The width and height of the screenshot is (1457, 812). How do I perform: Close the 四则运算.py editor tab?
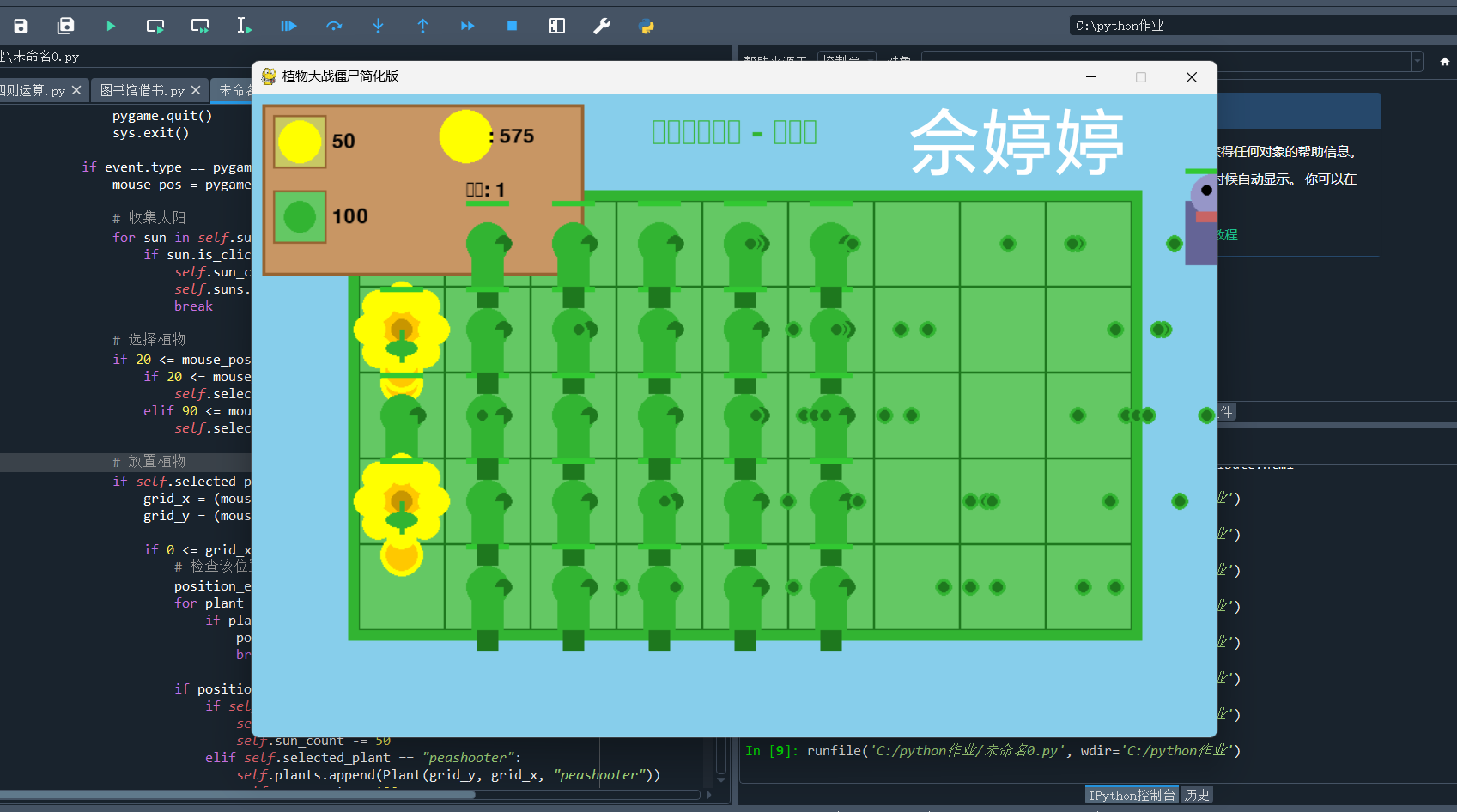point(76,90)
